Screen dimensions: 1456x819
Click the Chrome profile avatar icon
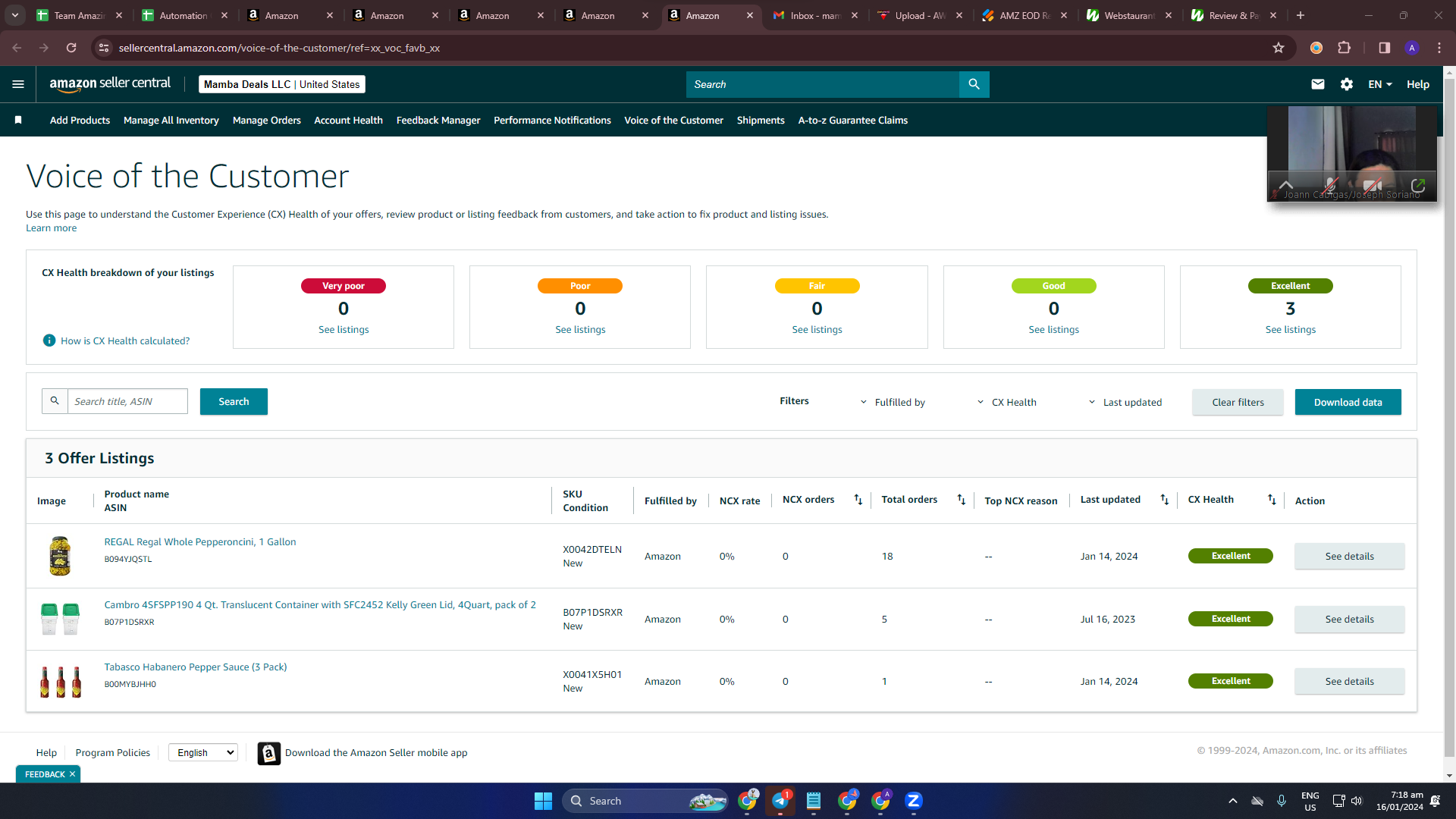click(1412, 48)
